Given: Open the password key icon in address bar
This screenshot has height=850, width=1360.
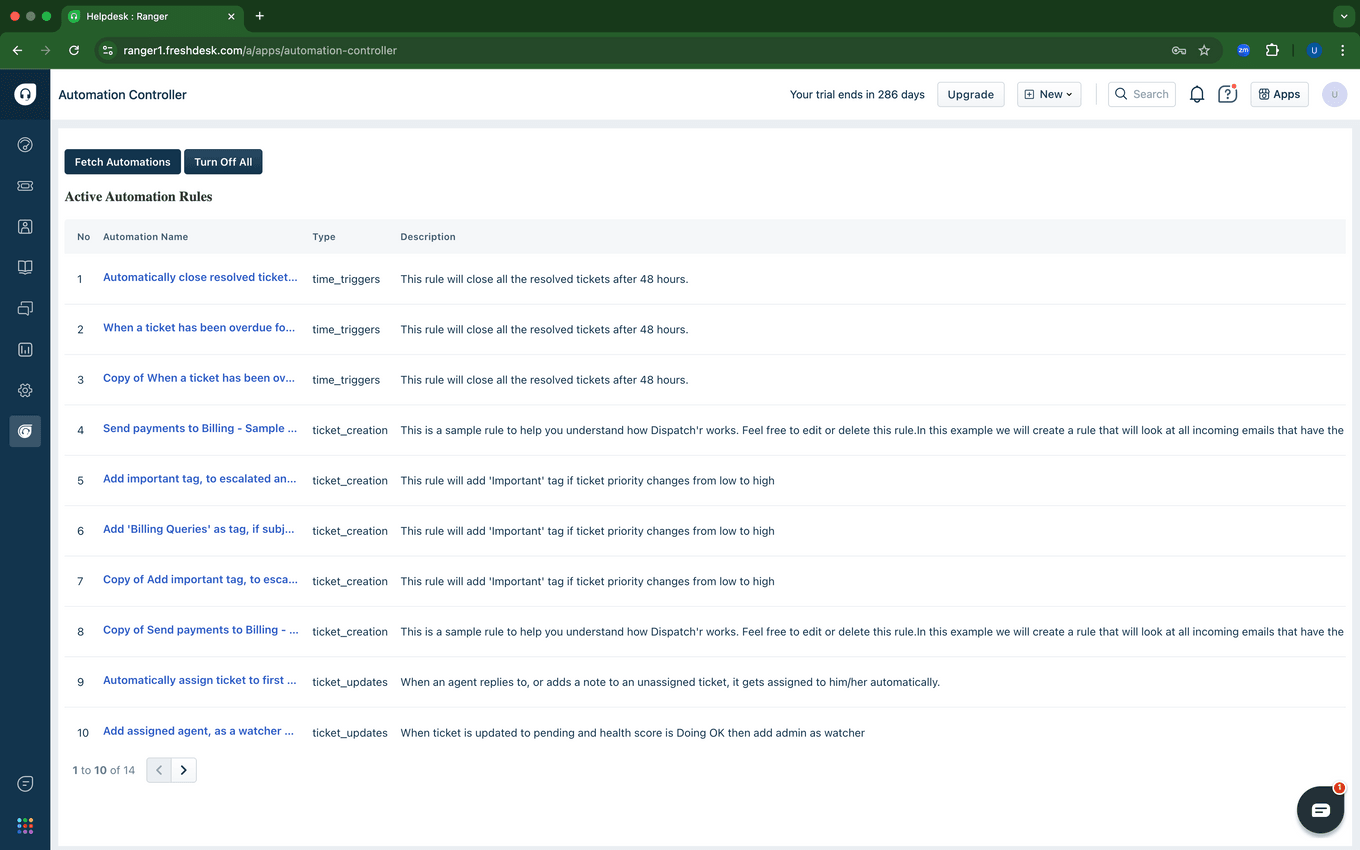Looking at the screenshot, I should pos(1179,50).
